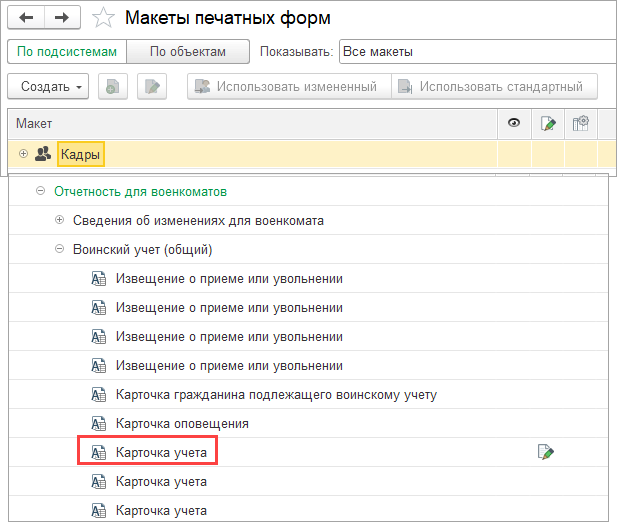
Task: Click the Использовать стандартный button
Action: coord(494,86)
